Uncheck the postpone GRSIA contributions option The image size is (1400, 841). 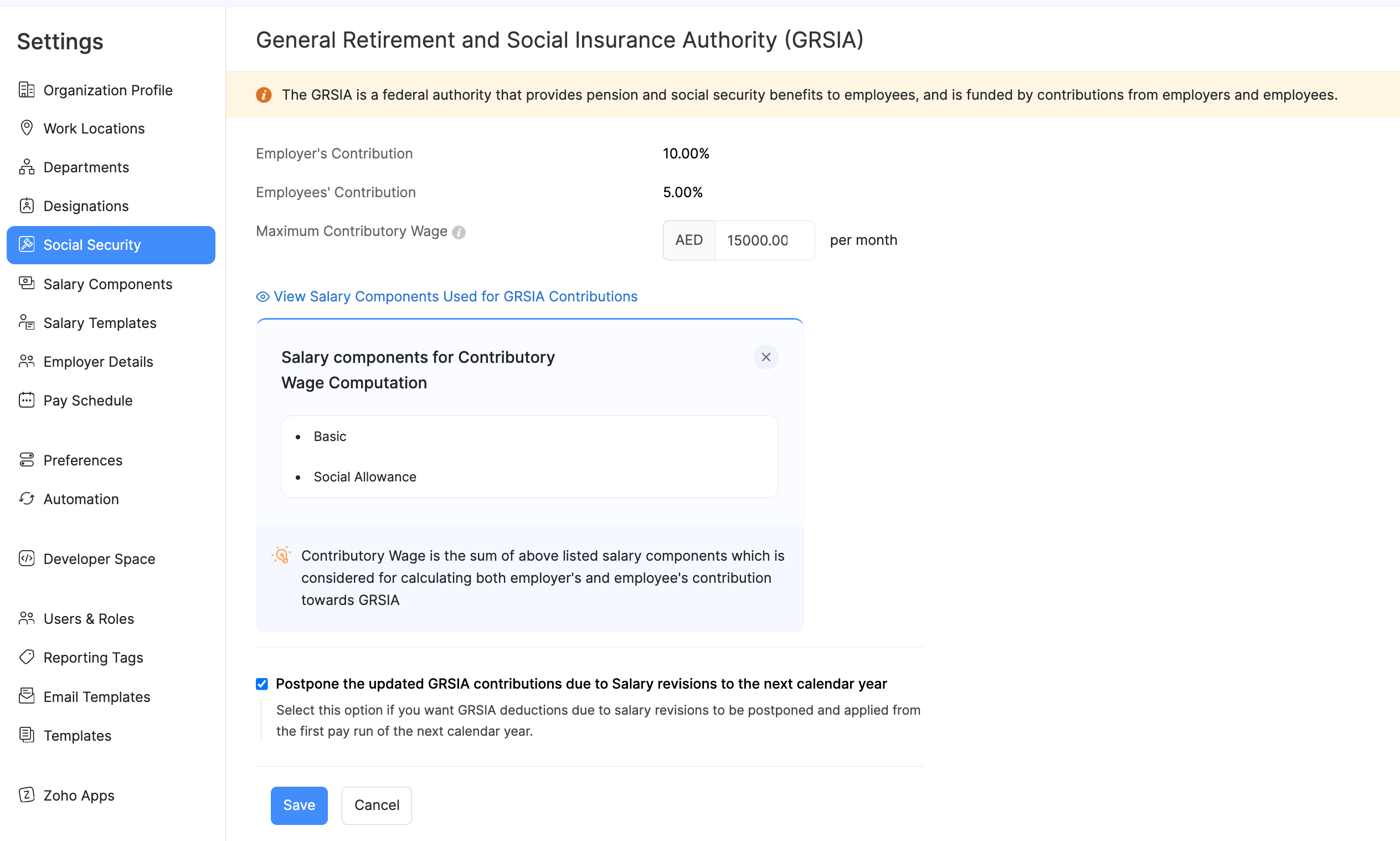[261, 684]
